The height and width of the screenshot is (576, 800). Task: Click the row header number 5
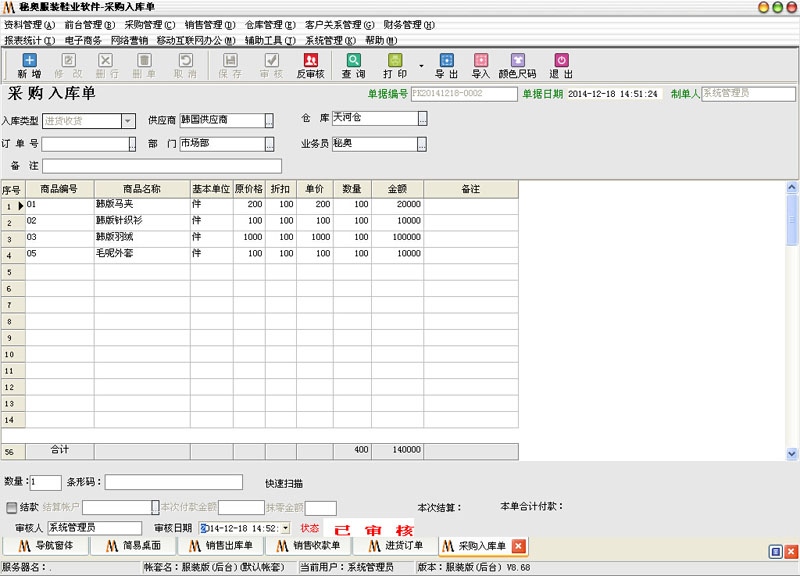point(13,272)
